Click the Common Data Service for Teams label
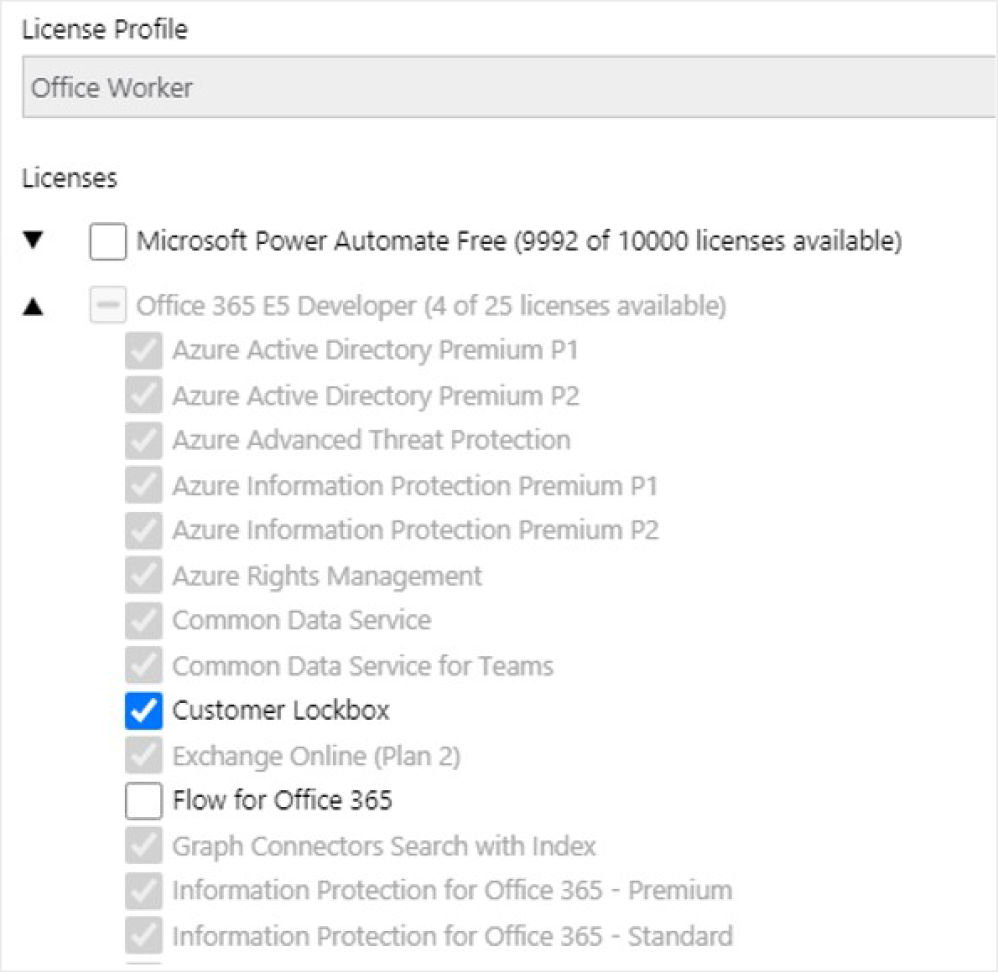Viewport: 998px width, 972px height. tap(363, 666)
